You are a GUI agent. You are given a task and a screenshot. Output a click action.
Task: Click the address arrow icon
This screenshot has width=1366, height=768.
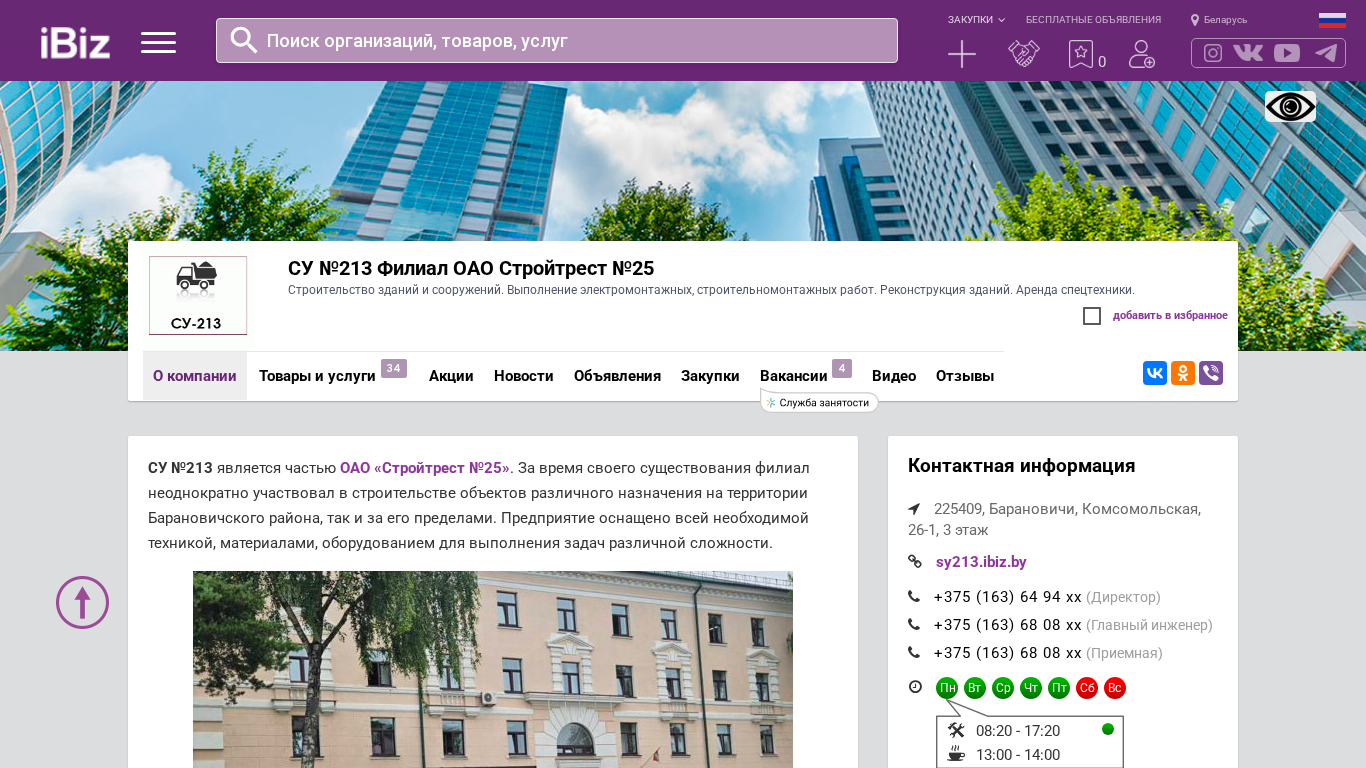[914, 508]
